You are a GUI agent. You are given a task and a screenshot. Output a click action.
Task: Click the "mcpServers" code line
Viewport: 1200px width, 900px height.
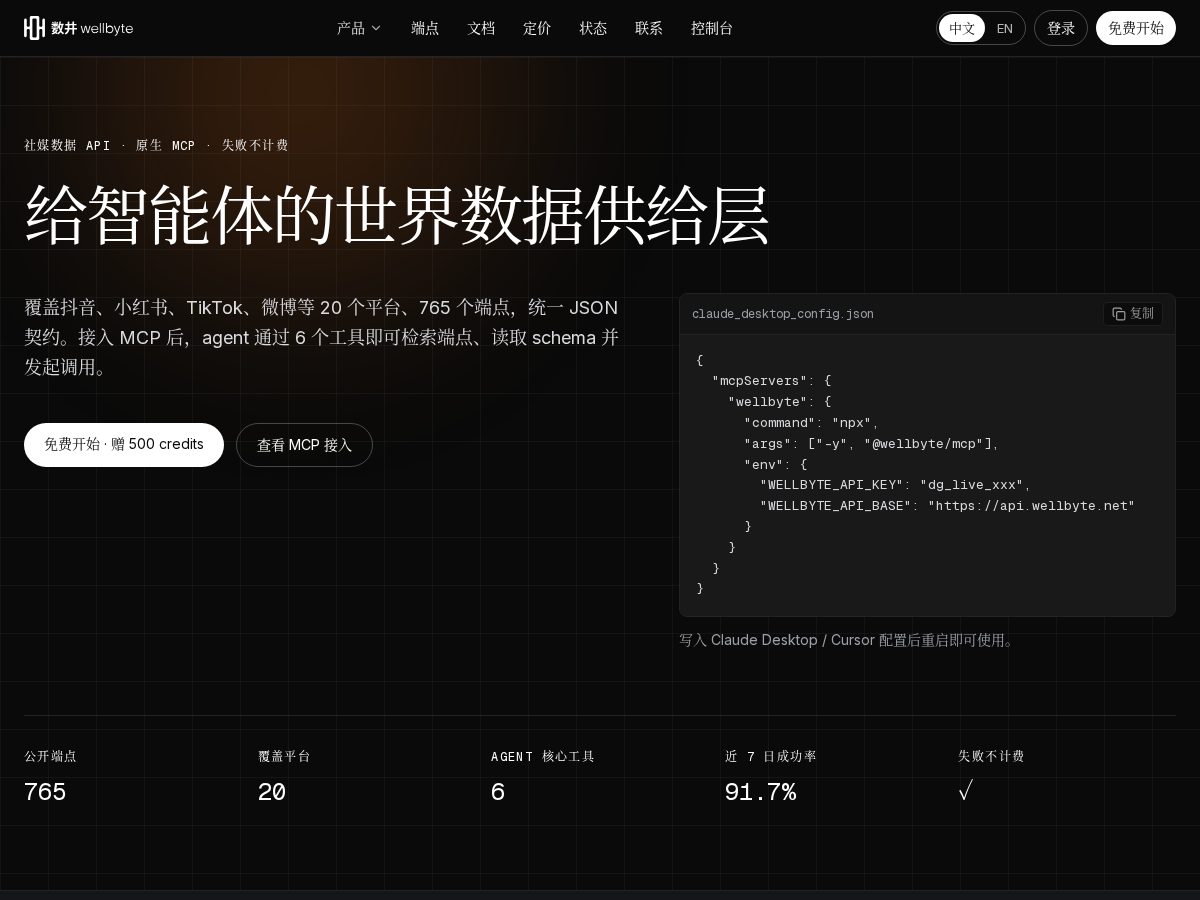pyautogui.click(x=771, y=380)
